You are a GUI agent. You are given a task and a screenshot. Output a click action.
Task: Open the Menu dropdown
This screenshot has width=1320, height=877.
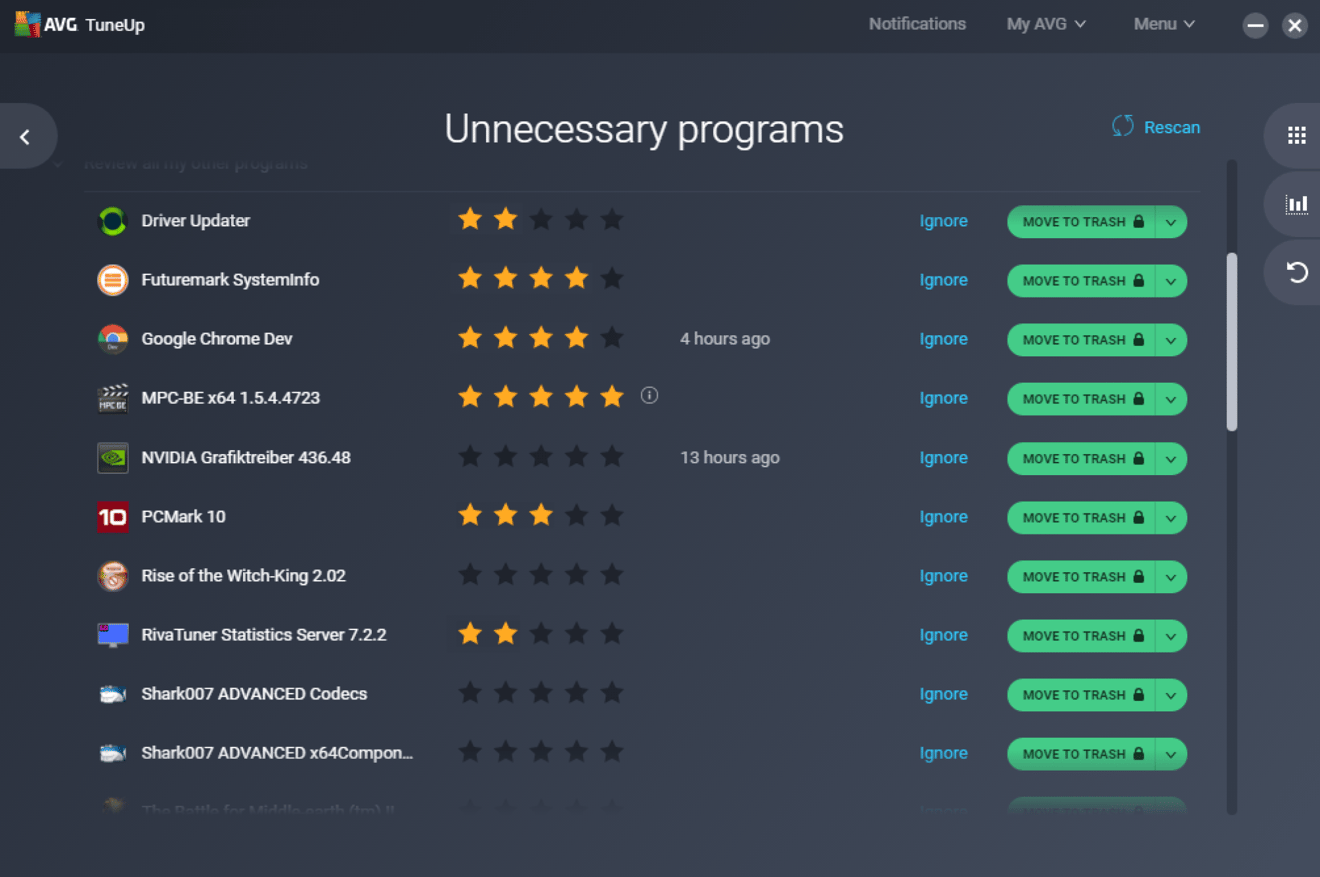click(x=1163, y=24)
